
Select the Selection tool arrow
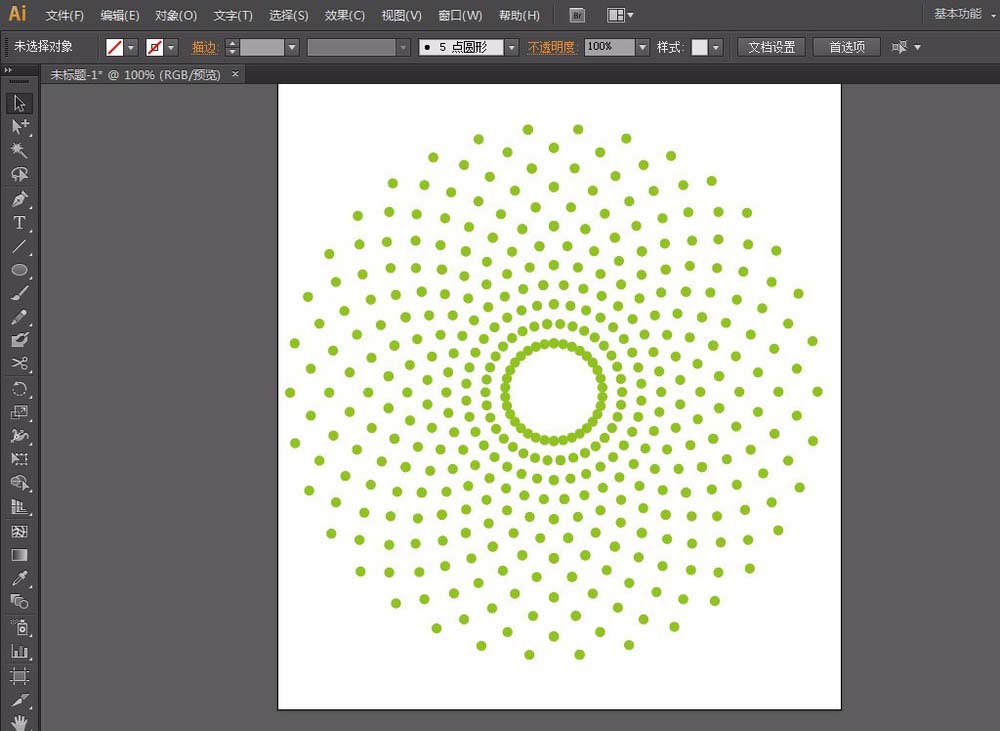coord(19,103)
